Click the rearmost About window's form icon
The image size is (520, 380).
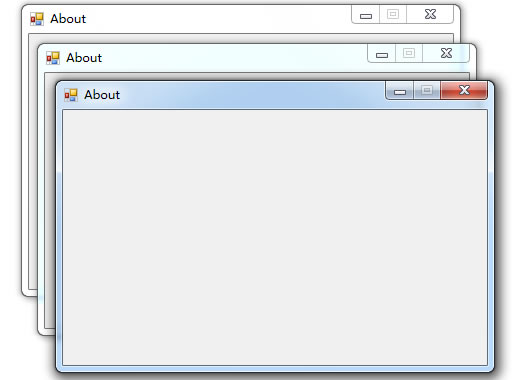click(37, 19)
